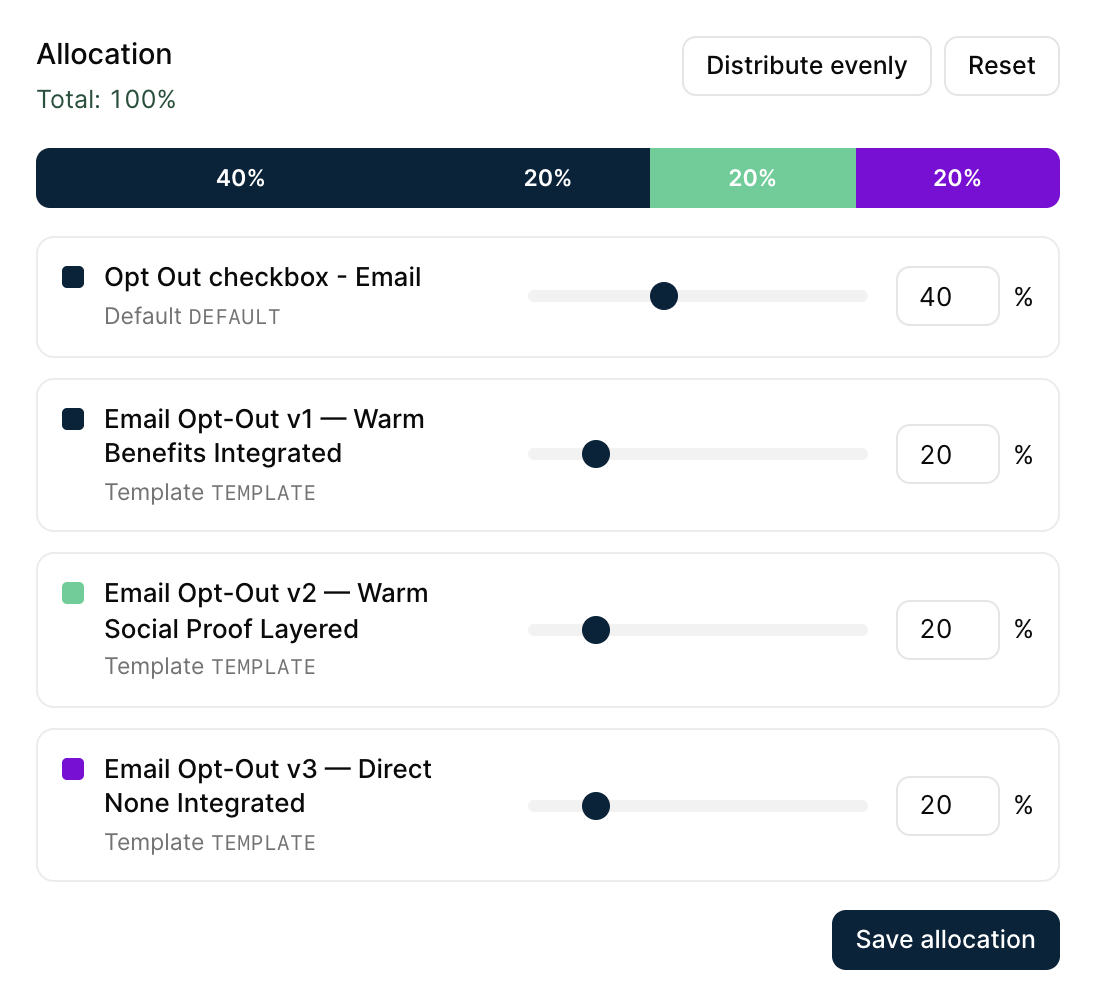Select Email Opt-Out v2 slider handle
Viewport: 1096px width, 1006px height.
pyautogui.click(x=596, y=630)
